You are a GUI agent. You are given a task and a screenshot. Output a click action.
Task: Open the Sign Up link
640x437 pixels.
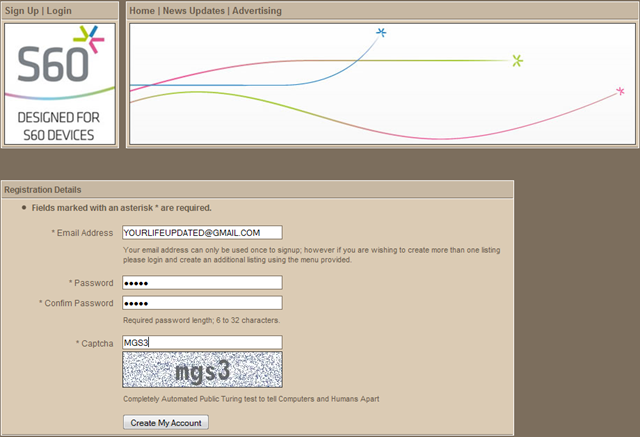pos(22,11)
